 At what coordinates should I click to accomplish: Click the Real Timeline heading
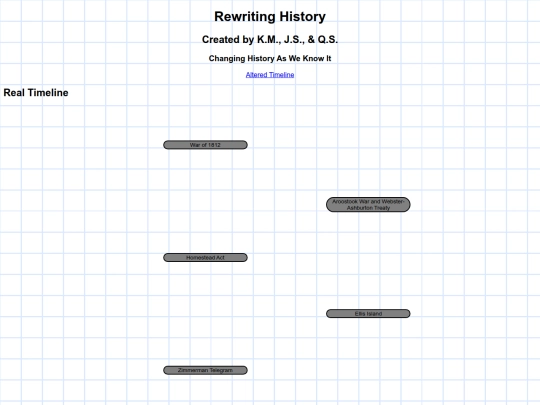(36, 93)
